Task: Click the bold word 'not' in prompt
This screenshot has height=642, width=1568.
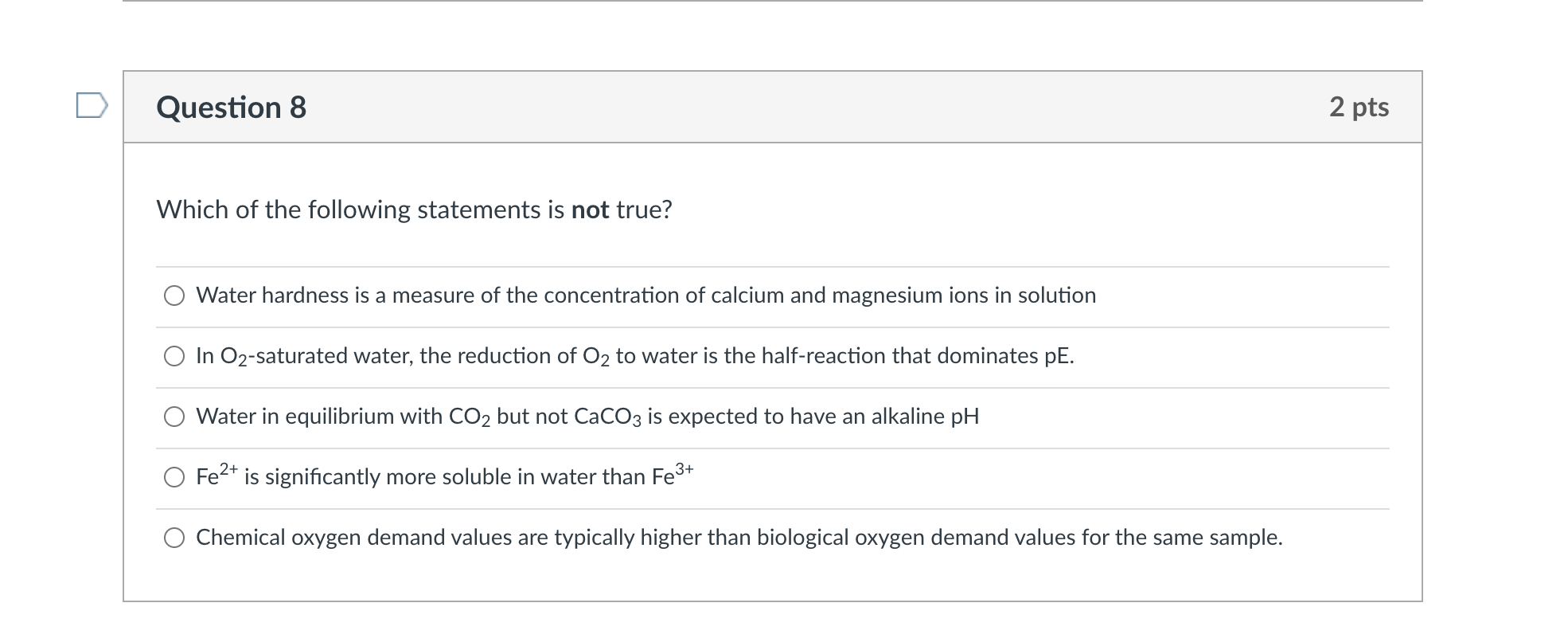Action: coord(590,209)
